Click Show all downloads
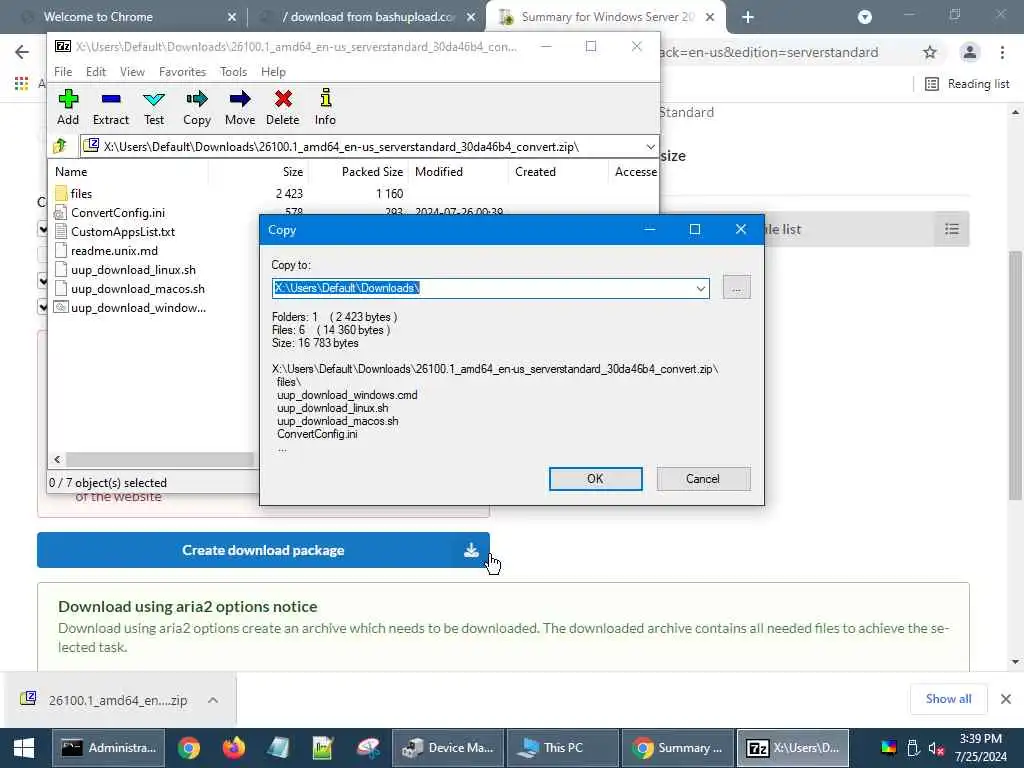This screenshot has height=768, width=1024. [x=948, y=699]
